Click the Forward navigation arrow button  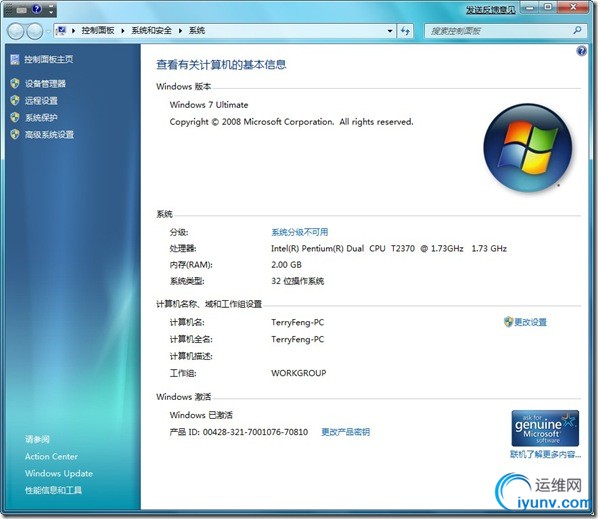(35, 31)
